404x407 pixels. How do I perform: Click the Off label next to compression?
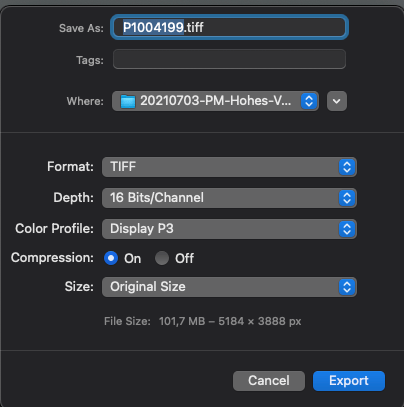(184, 259)
